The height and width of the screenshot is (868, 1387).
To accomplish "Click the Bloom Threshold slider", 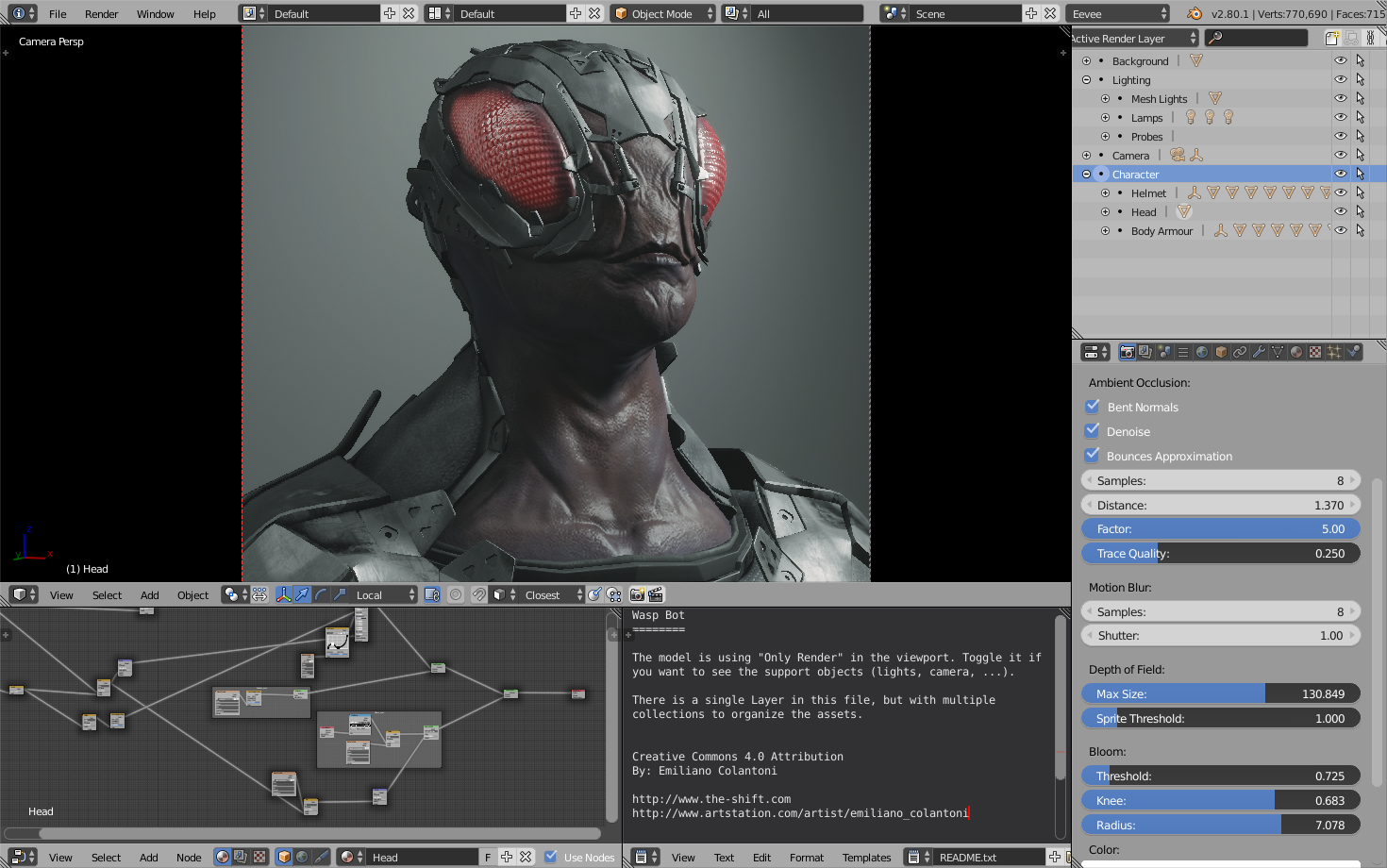I will click(1221, 775).
